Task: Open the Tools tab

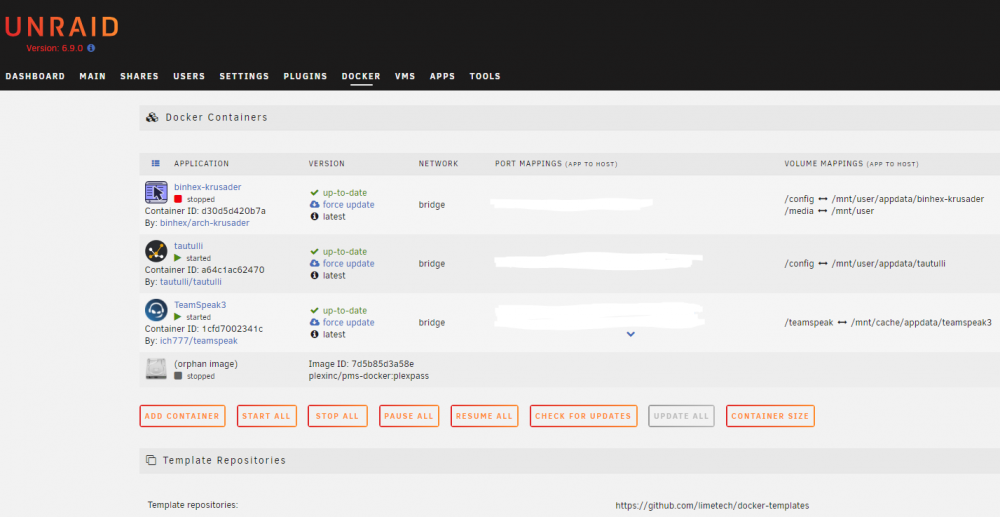Action: [485, 76]
